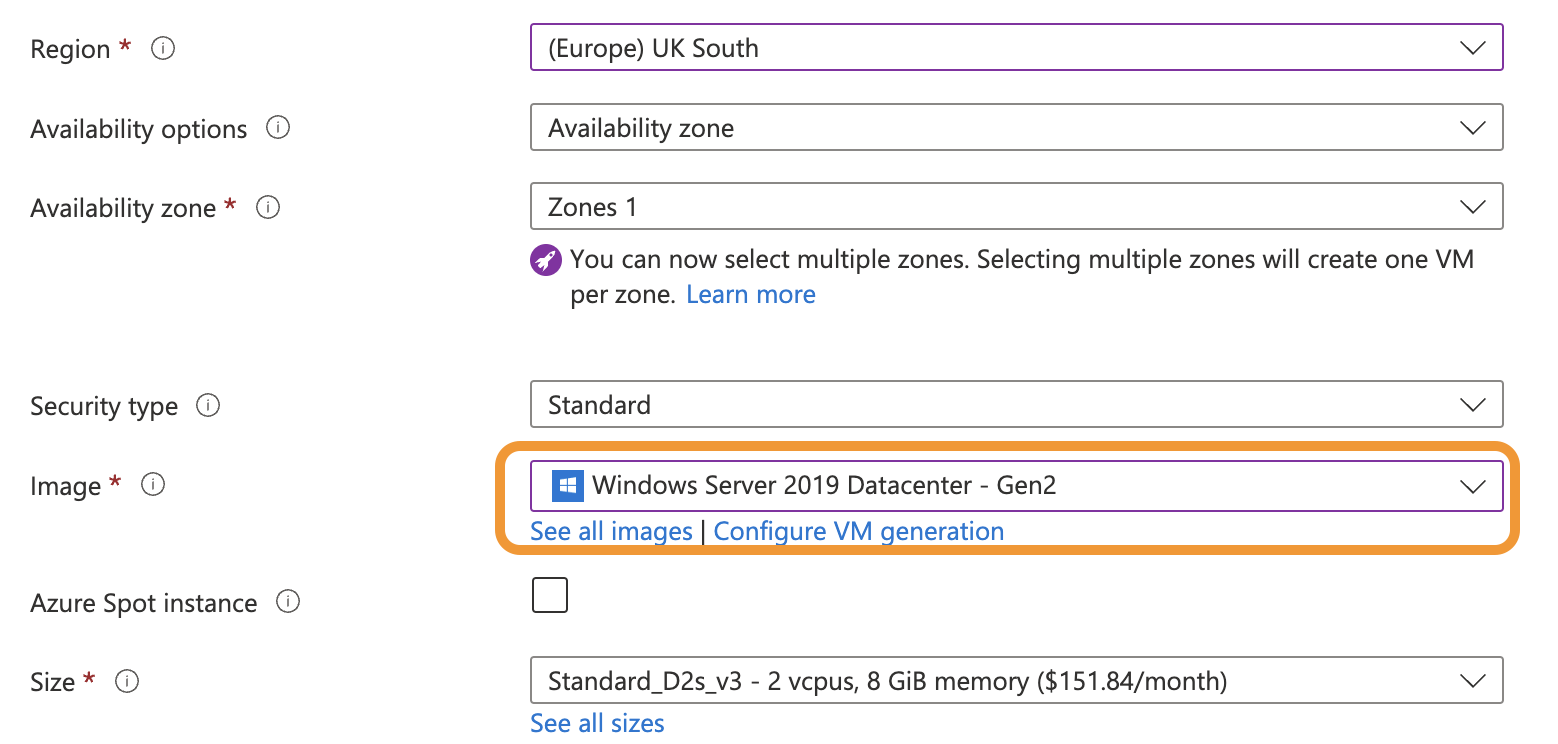Click the Availability options info icon
Image resolution: width=1558 pixels, height=744 pixels.
click(279, 128)
